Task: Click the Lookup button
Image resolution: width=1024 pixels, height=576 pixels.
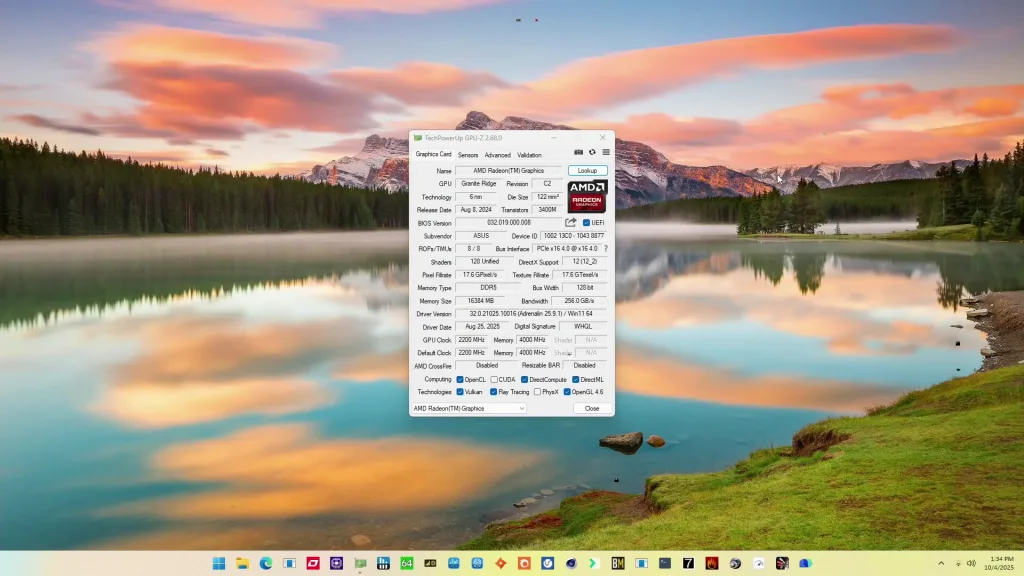Action: (x=586, y=170)
